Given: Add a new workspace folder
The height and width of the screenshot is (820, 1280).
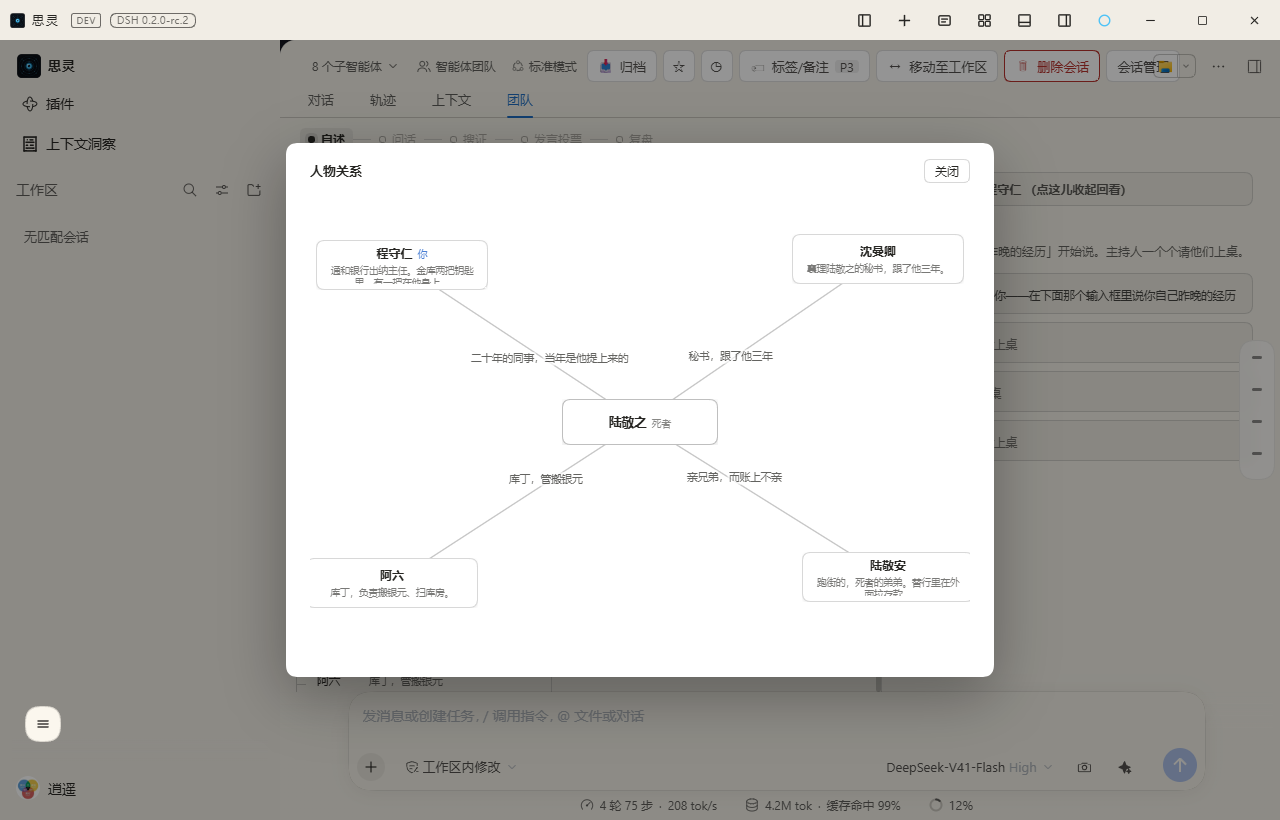Looking at the screenshot, I should point(254,190).
